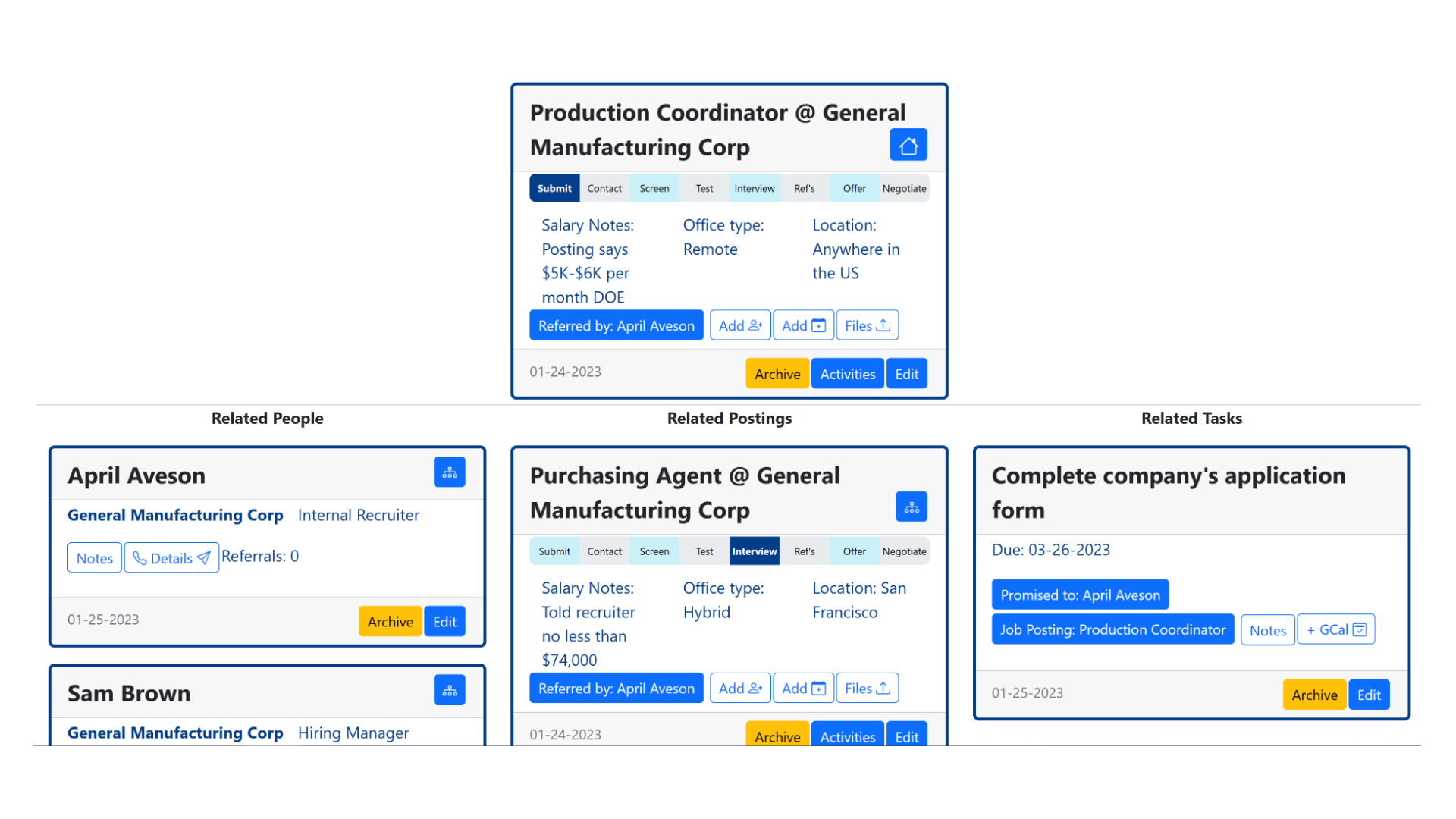Open Notes for April Aveson contact
Screen dimensions: 1456x819
[x=94, y=558]
